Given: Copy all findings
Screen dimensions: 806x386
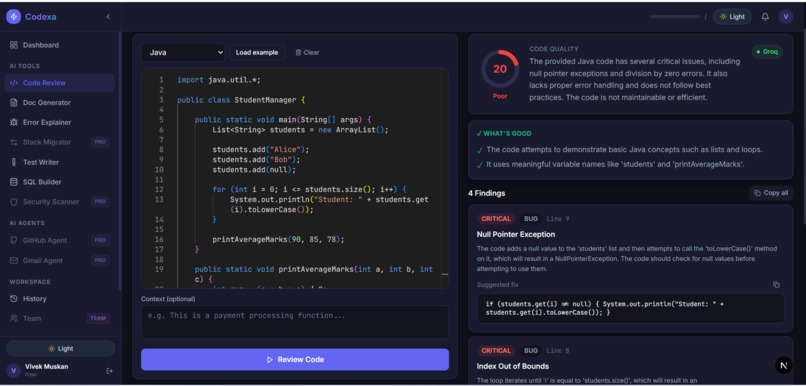Looking at the screenshot, I should [x=771, y=193].
